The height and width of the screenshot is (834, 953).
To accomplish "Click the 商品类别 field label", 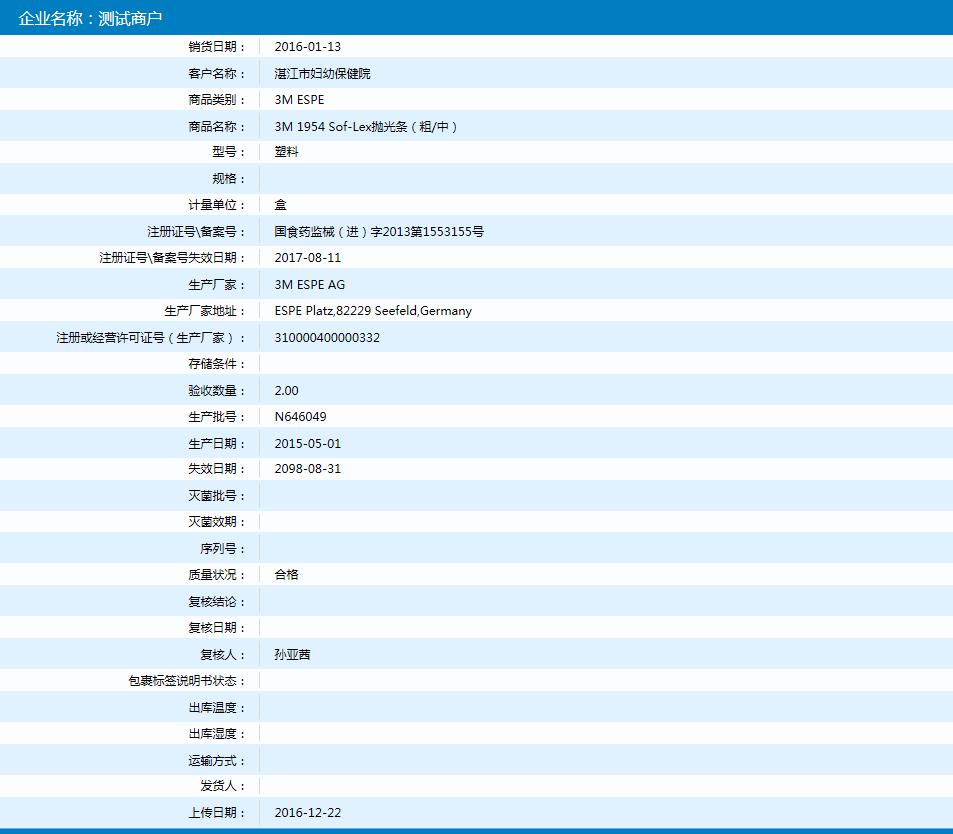I will pos(216,100).
